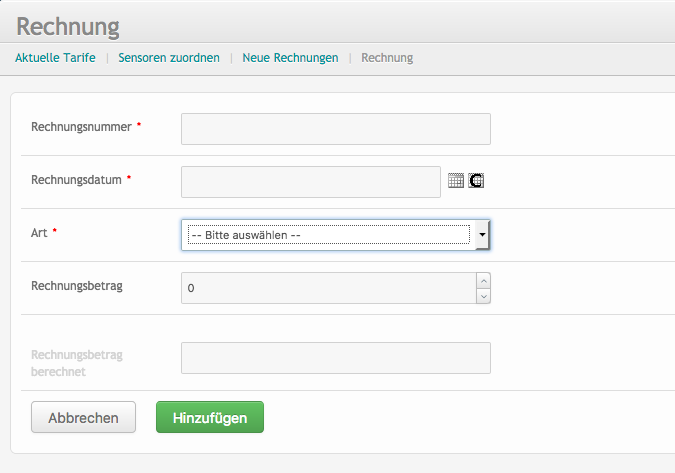
Task: Increase Rechnungsbetrag with the up arrow
Action: click(x=484, y=280)
